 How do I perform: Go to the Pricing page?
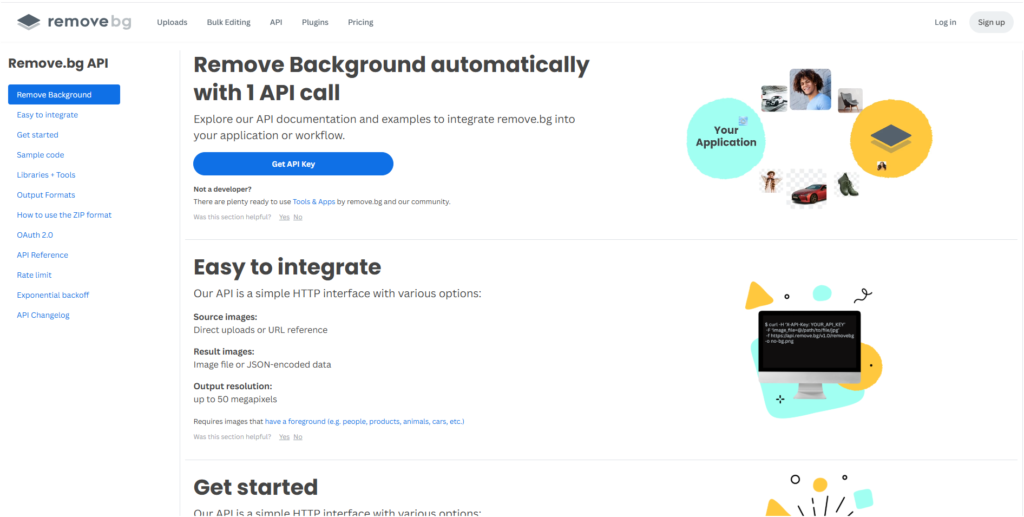(x=360, y=22)
